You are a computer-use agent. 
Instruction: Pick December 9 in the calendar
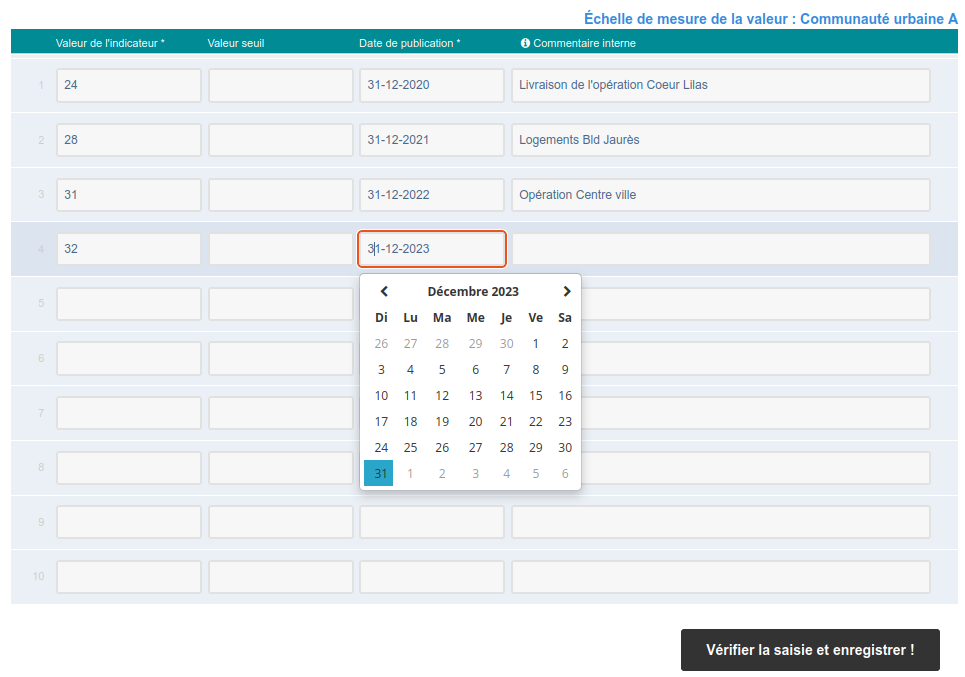[565, 369]
